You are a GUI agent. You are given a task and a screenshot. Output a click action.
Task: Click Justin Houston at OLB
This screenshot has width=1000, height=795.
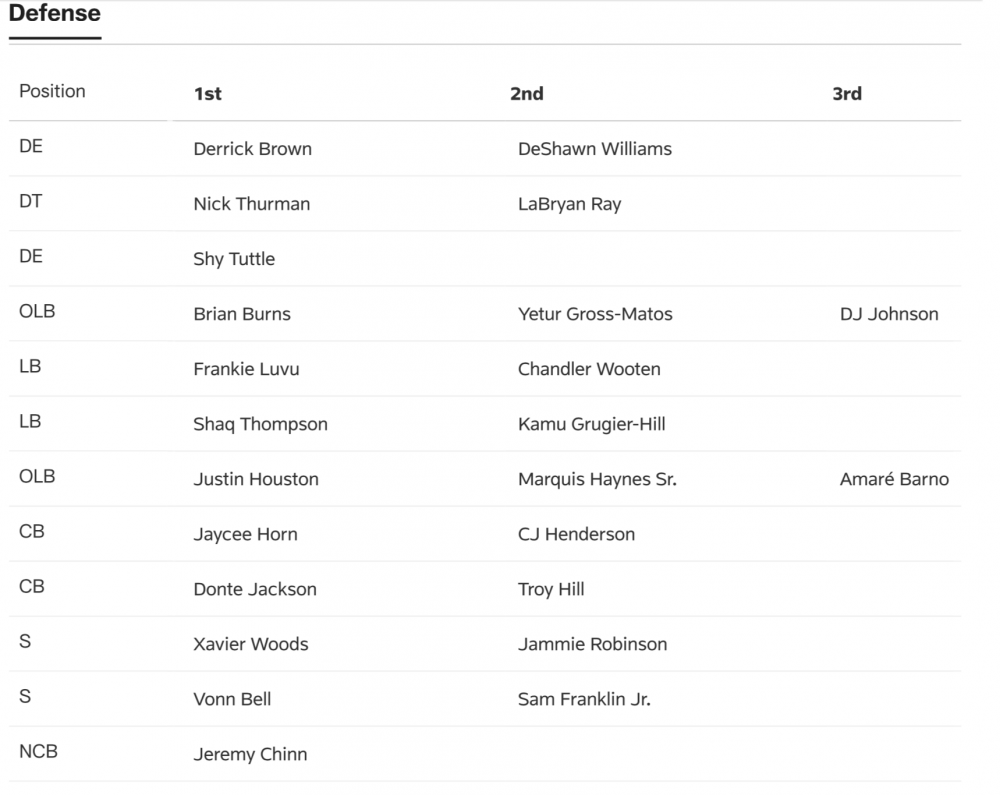(256, 479)
